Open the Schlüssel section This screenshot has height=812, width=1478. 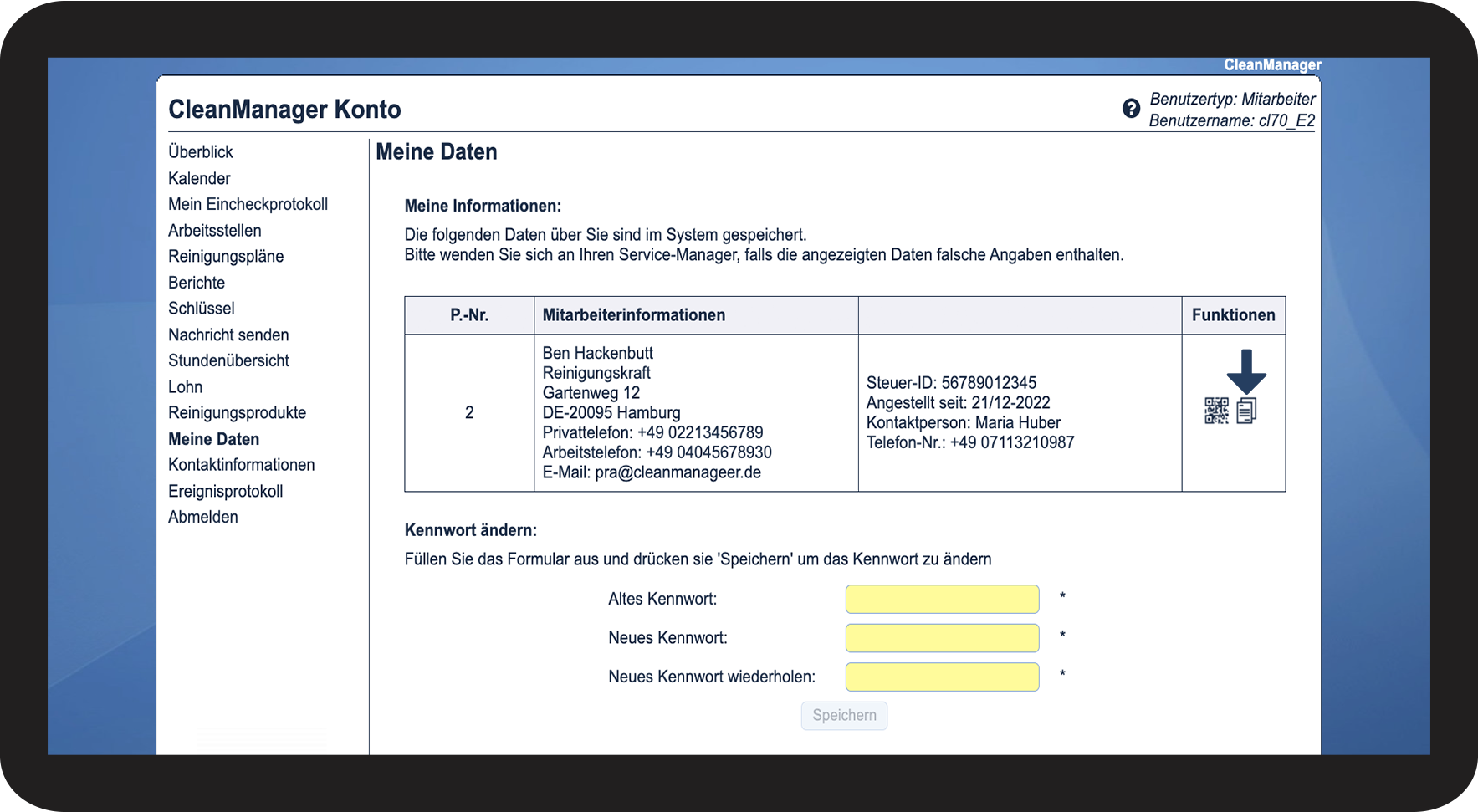pyautogui.click(x=202, y=309)
